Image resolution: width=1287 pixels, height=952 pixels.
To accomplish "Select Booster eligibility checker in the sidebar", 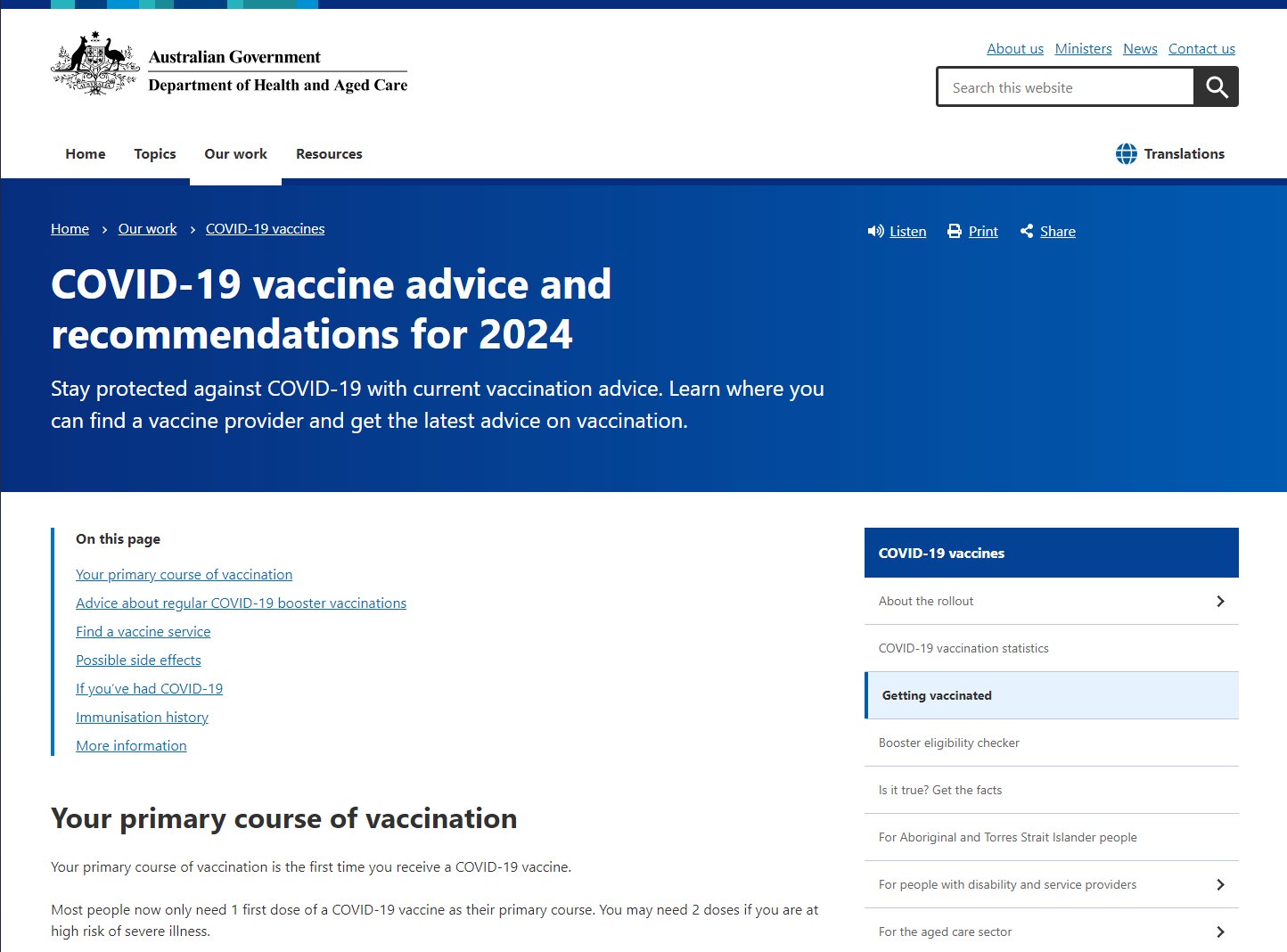I will (x=948, y=743).
